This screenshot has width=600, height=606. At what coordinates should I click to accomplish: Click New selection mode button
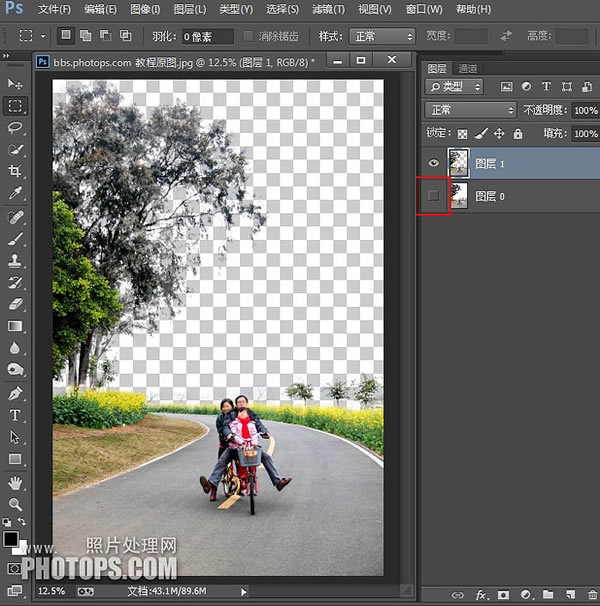pyautogui.click(x=66, y=35)
